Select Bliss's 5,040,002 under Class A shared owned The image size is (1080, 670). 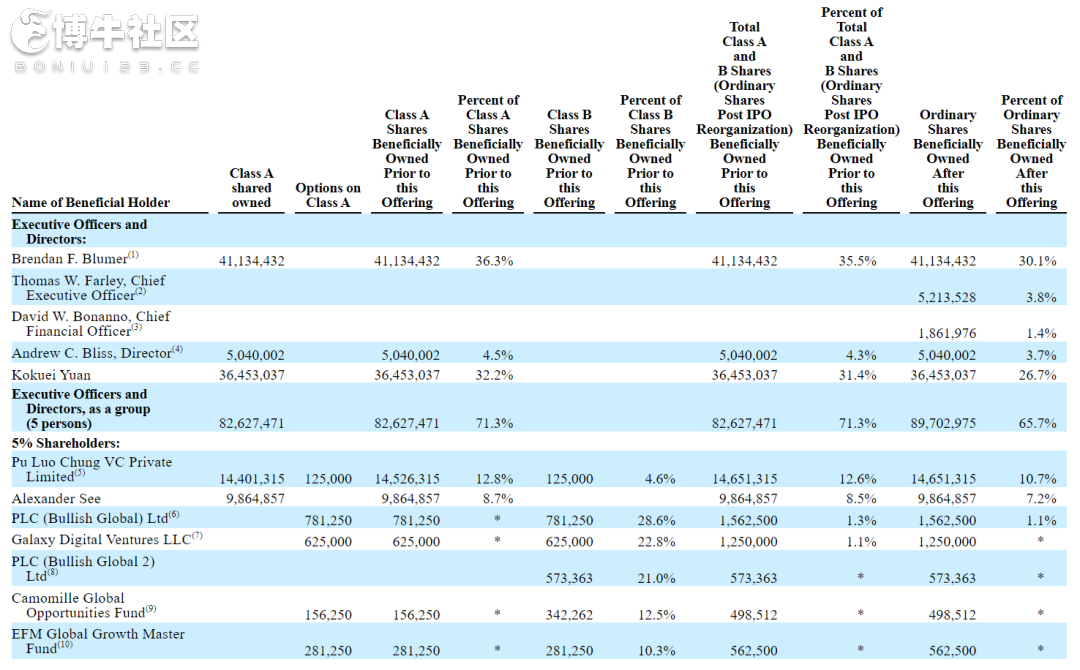[255, 355]
